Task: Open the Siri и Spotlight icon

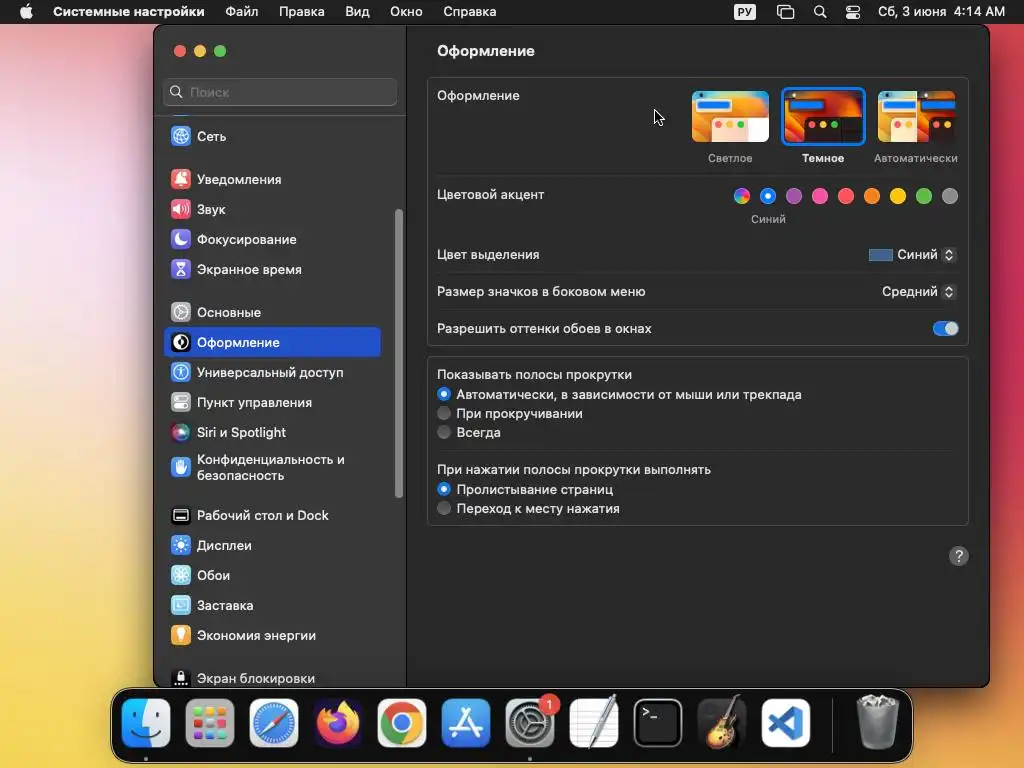Action: tap(181, 432)
